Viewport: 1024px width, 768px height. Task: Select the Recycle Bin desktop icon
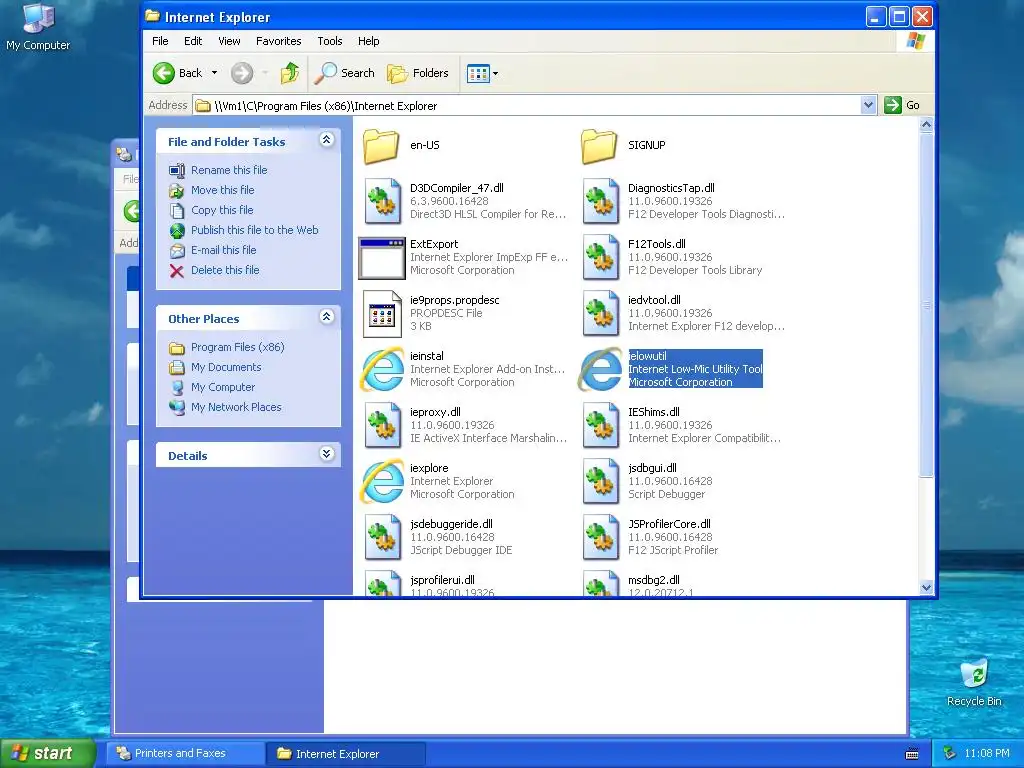point(974,683)
